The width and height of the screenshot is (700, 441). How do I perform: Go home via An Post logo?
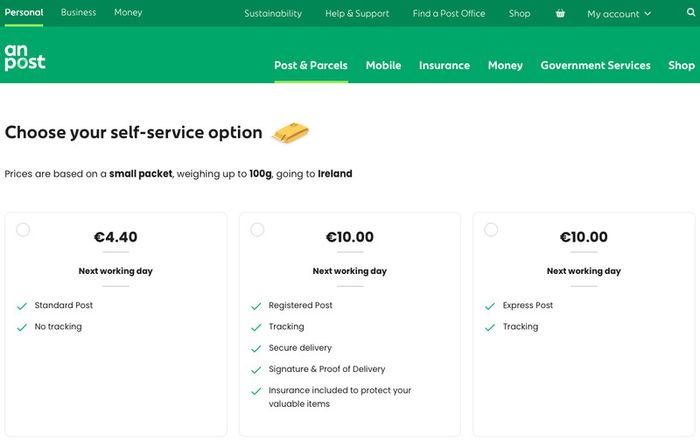pos(25,57)
